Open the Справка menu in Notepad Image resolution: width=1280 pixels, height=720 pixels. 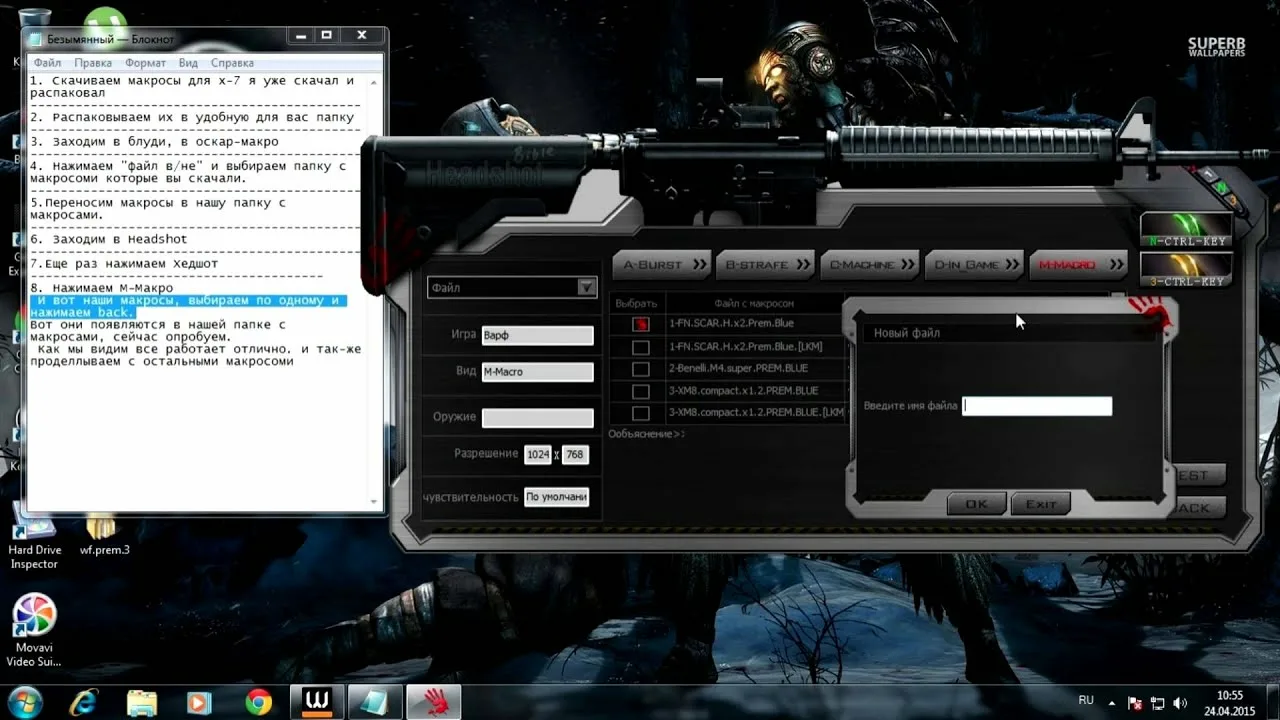point(232,63)
